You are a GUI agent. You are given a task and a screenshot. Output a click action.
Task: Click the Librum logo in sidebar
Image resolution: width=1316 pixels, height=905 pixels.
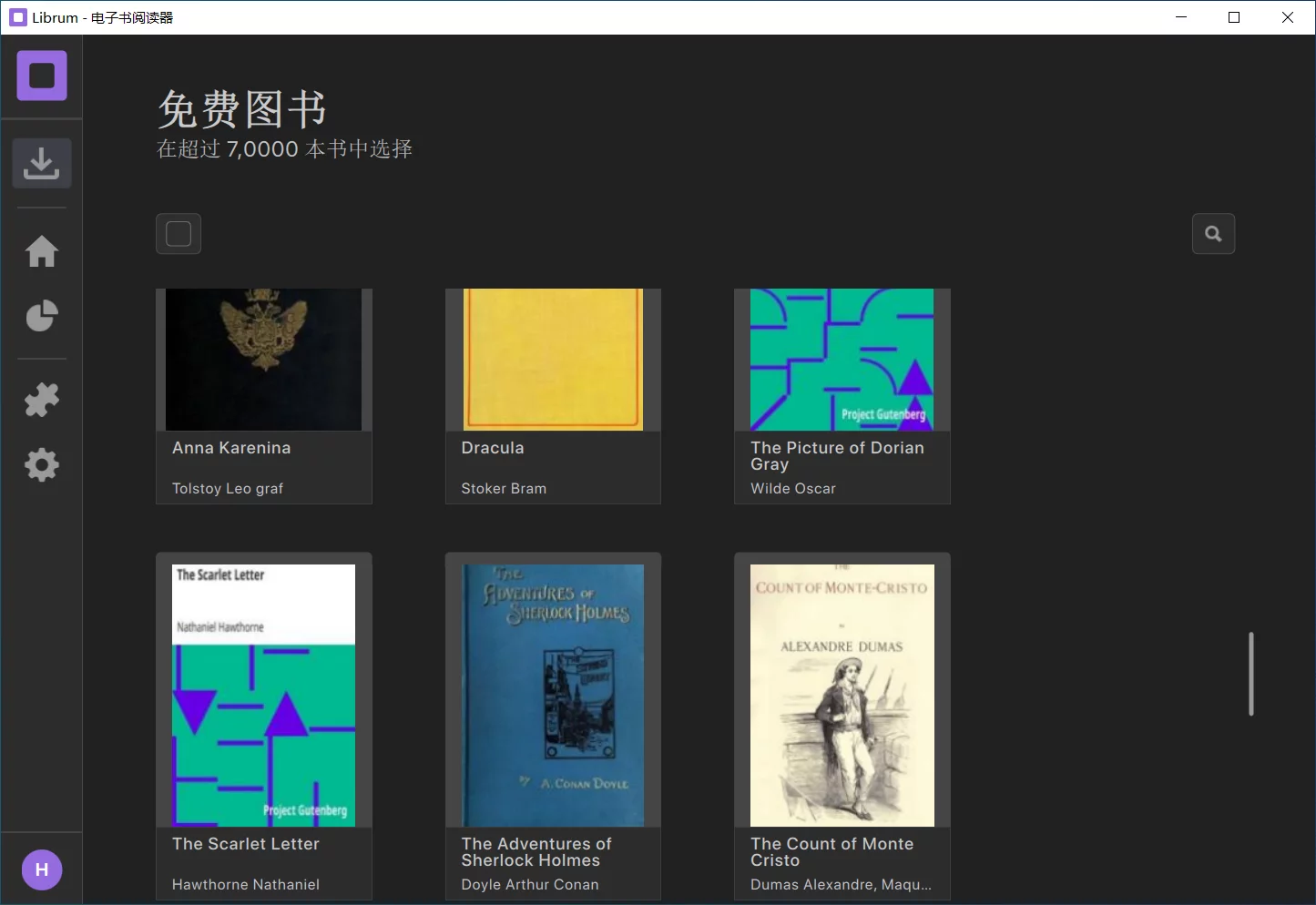(x=42, y=76)
